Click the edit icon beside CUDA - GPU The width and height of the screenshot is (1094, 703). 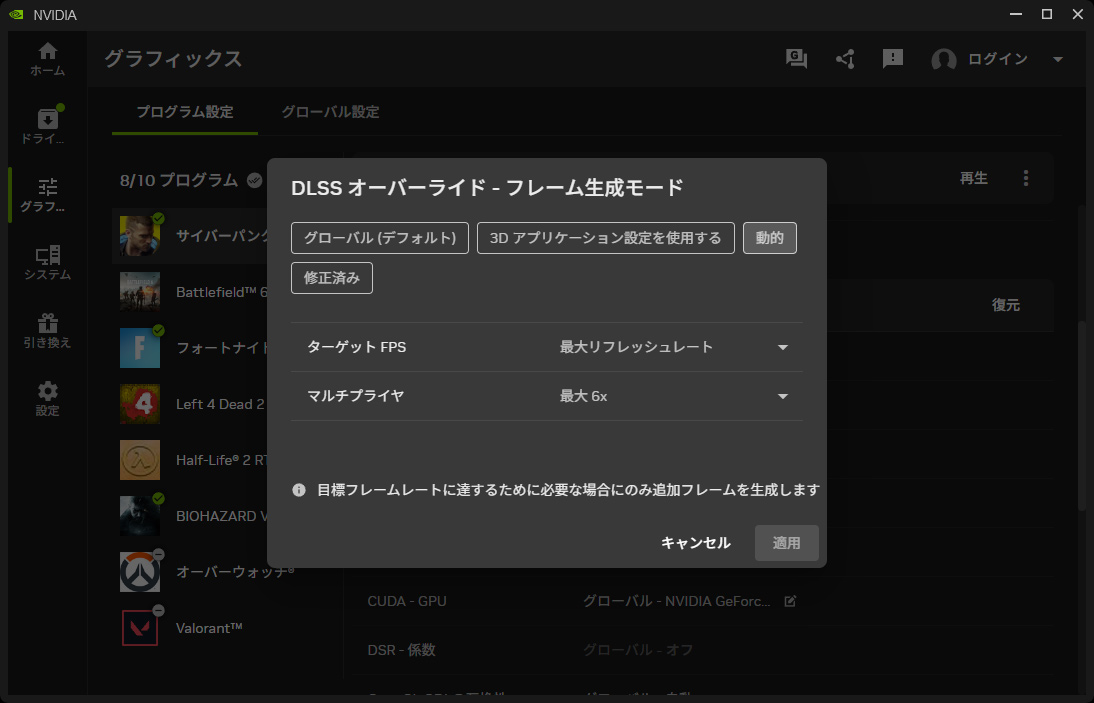click(x=790, y=601)
